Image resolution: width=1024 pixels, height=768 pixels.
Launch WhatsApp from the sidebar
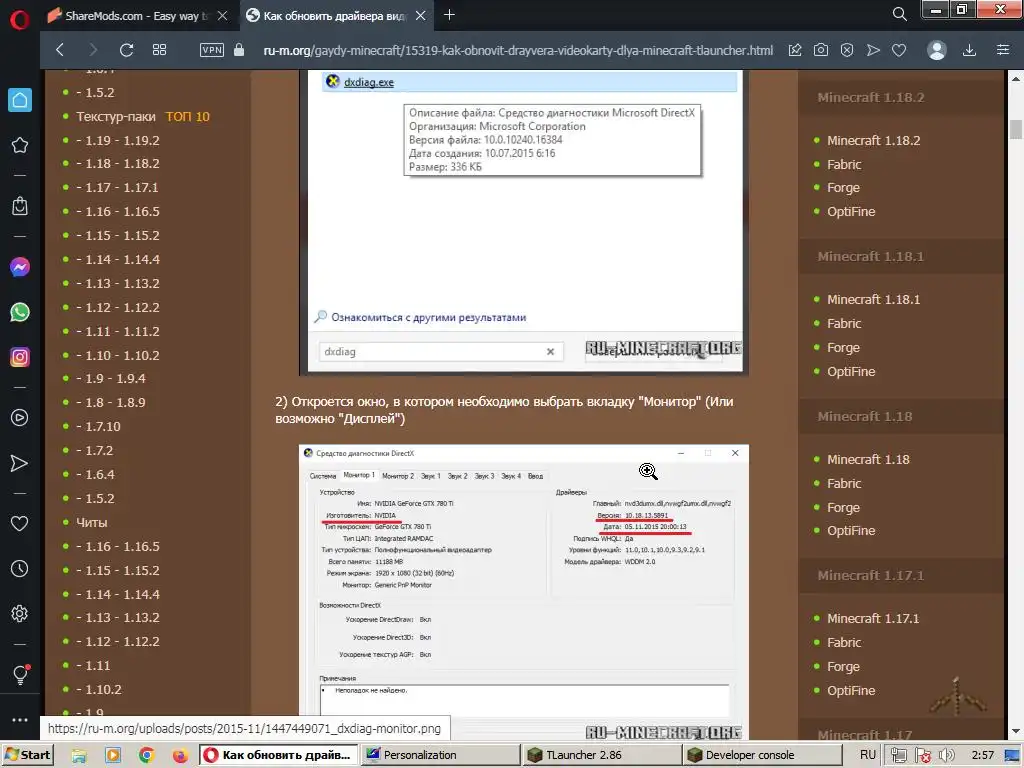click(x=20, y=312)
